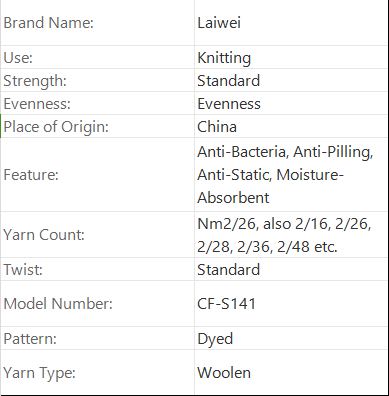Select the Place of Origin cell
The height and width of the screenshot is (396, 389).
coord(97,126)
